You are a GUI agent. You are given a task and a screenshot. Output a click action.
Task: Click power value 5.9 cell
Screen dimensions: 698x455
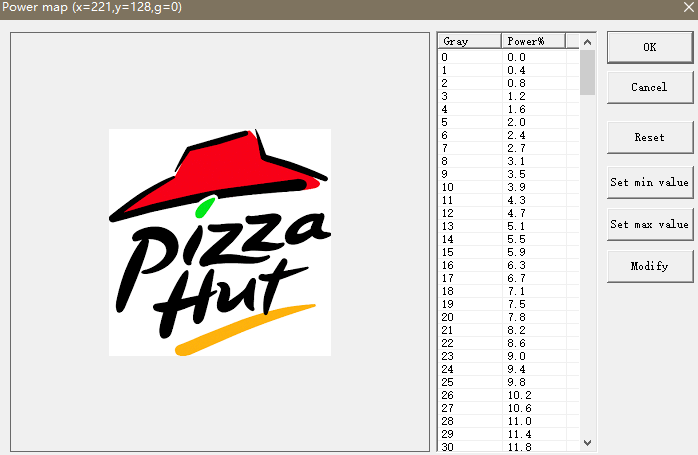(534, 252)
